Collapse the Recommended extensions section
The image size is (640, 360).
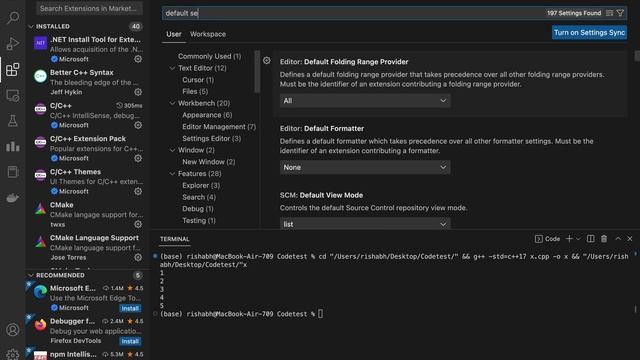click(31, 276)
